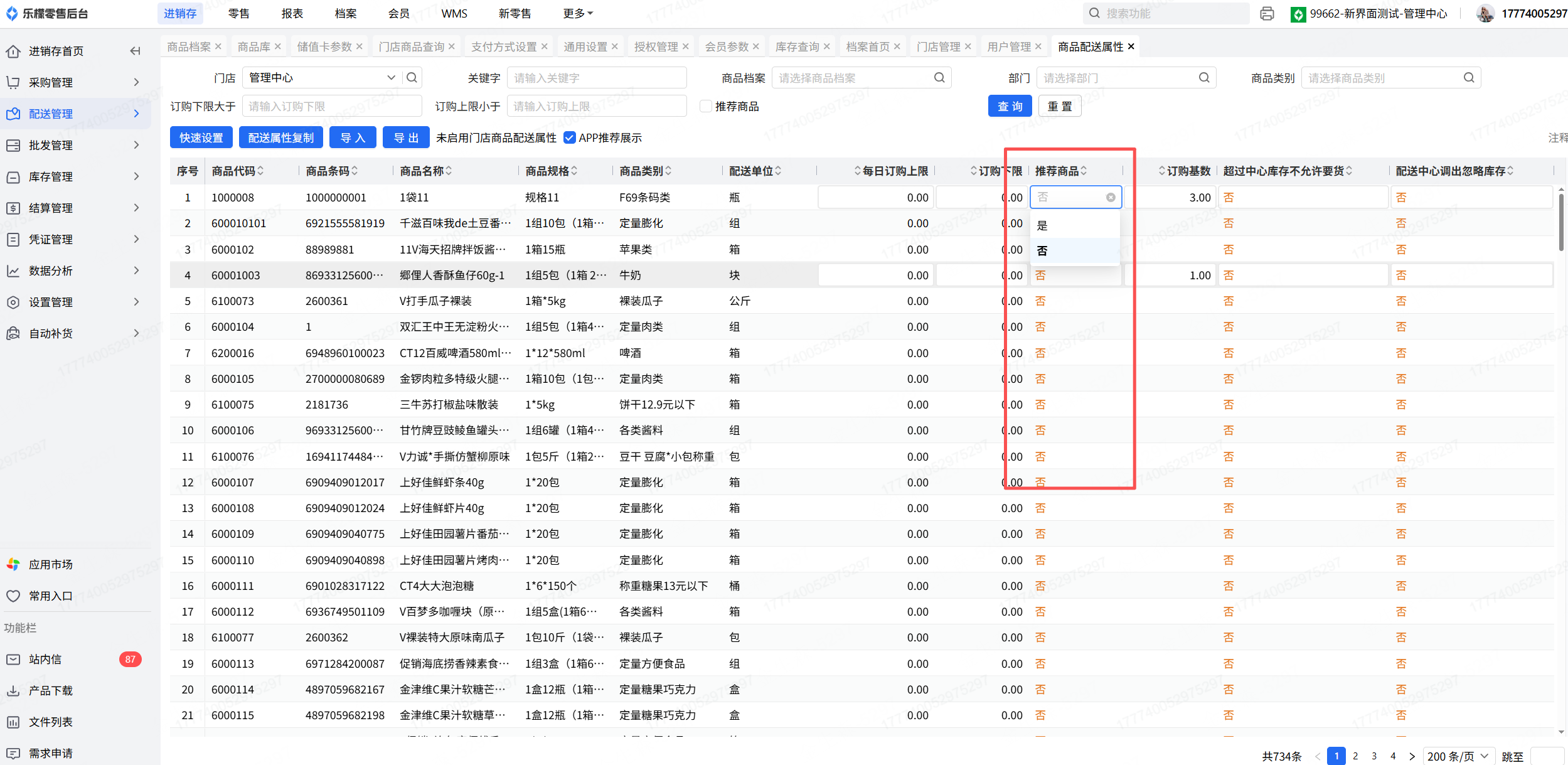Click the search icon in the 商品类别 field
The height and width of the screenshot is (765, 1568).
(1468, 77)
